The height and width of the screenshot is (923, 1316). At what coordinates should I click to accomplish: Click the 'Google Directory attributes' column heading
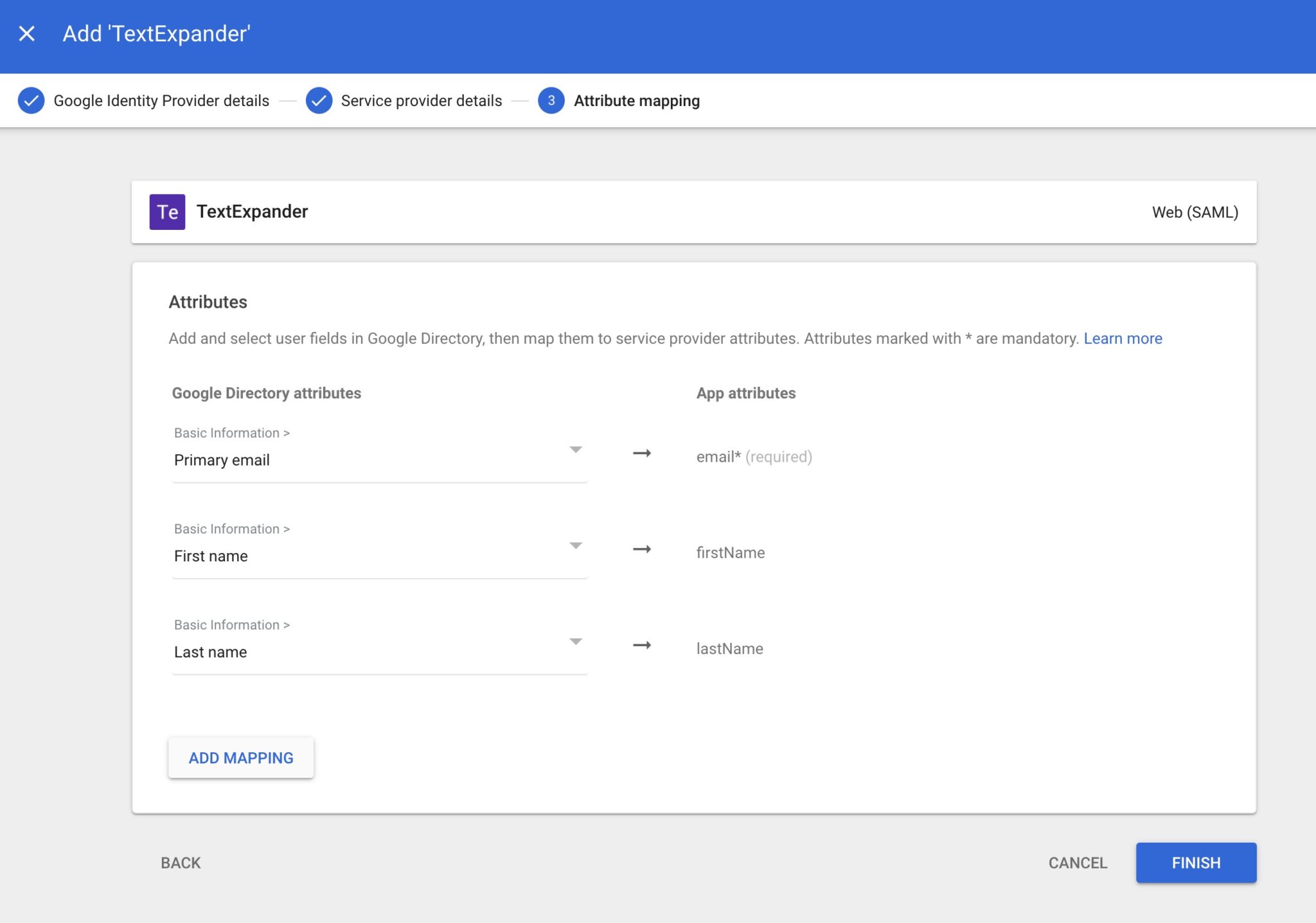267,393
